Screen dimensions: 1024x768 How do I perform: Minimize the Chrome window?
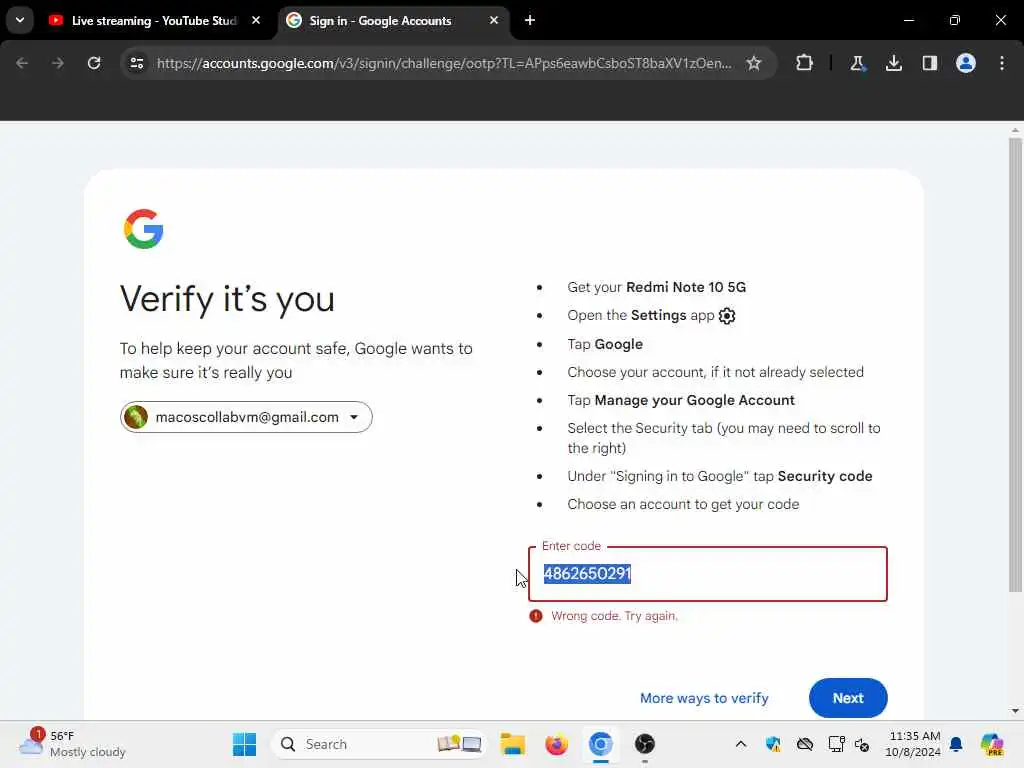pos(908,20)
